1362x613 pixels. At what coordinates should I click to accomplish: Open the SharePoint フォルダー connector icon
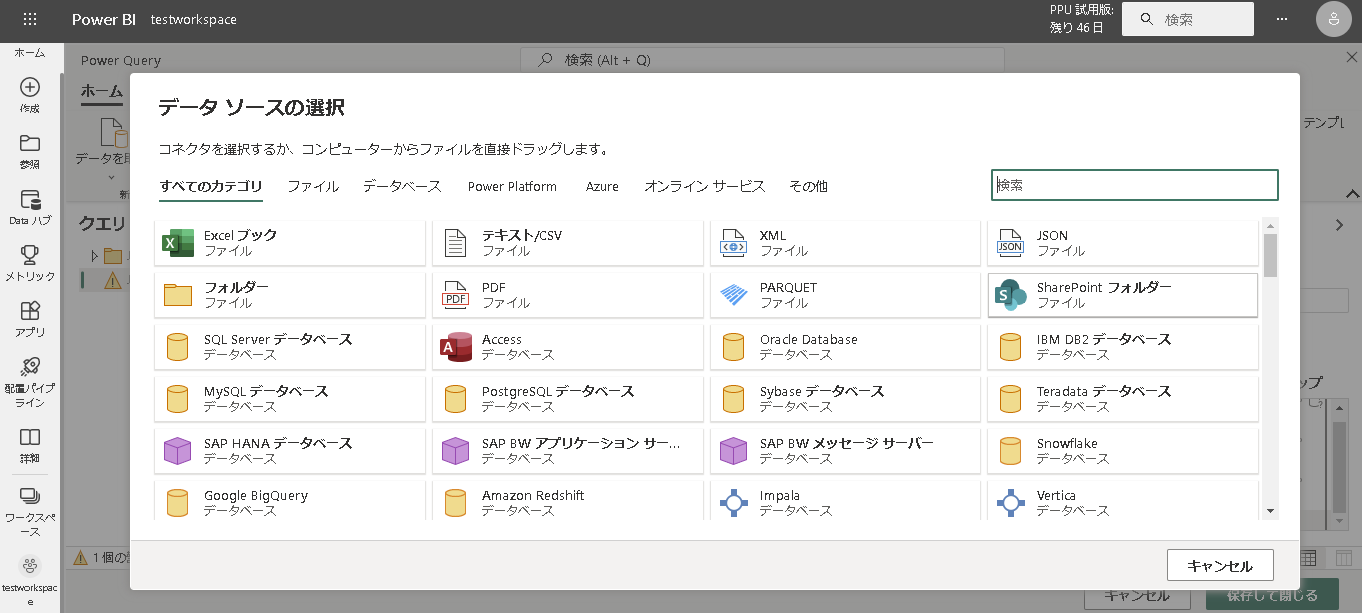coord(1010,295)
